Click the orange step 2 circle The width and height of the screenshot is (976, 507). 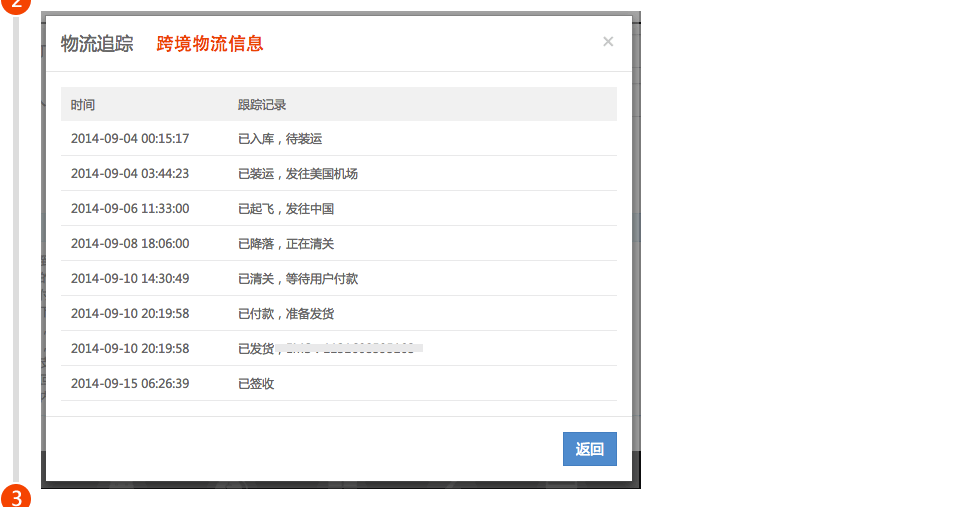click(15, 5)
